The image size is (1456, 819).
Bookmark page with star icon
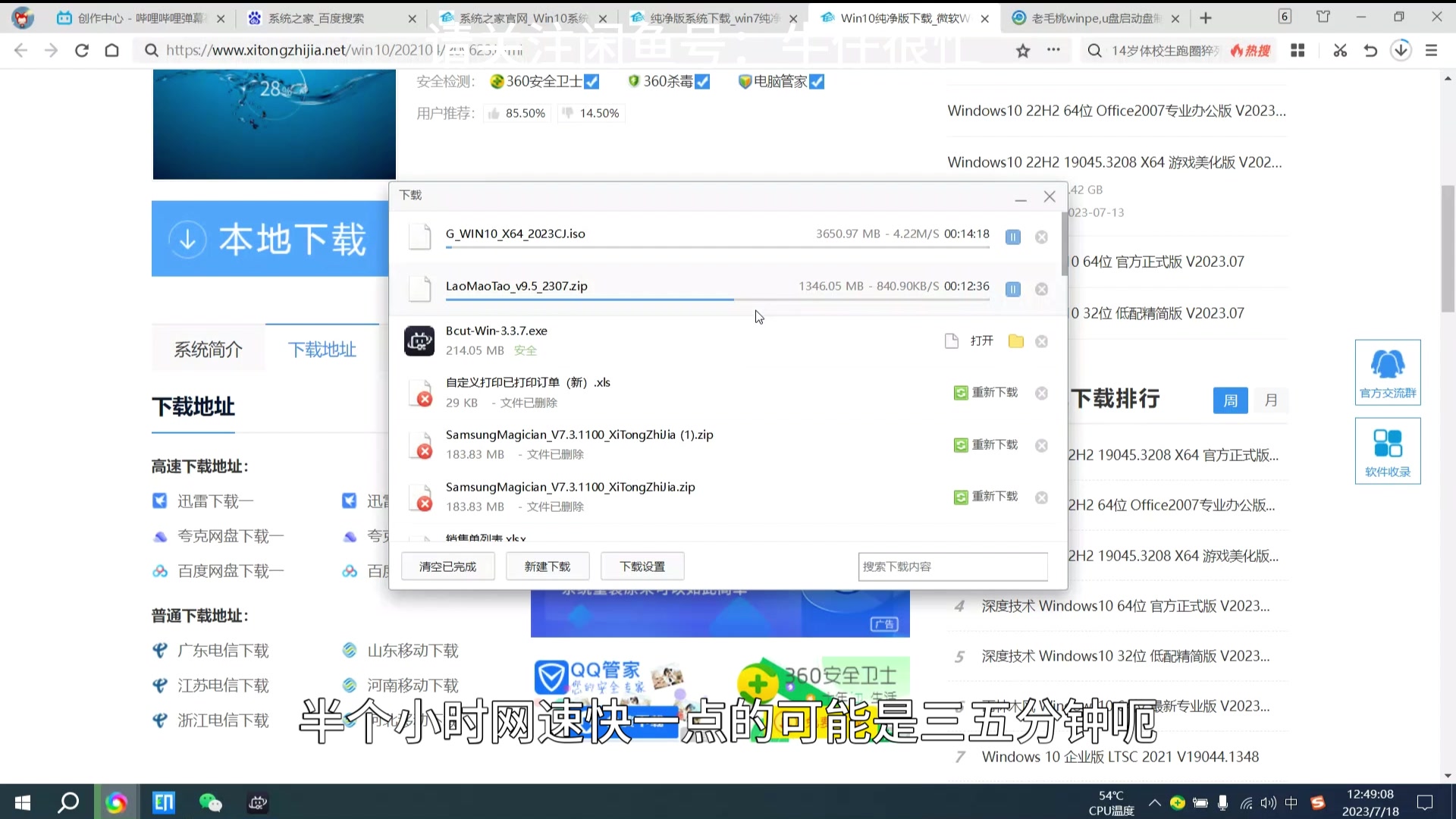point(1023,50)
